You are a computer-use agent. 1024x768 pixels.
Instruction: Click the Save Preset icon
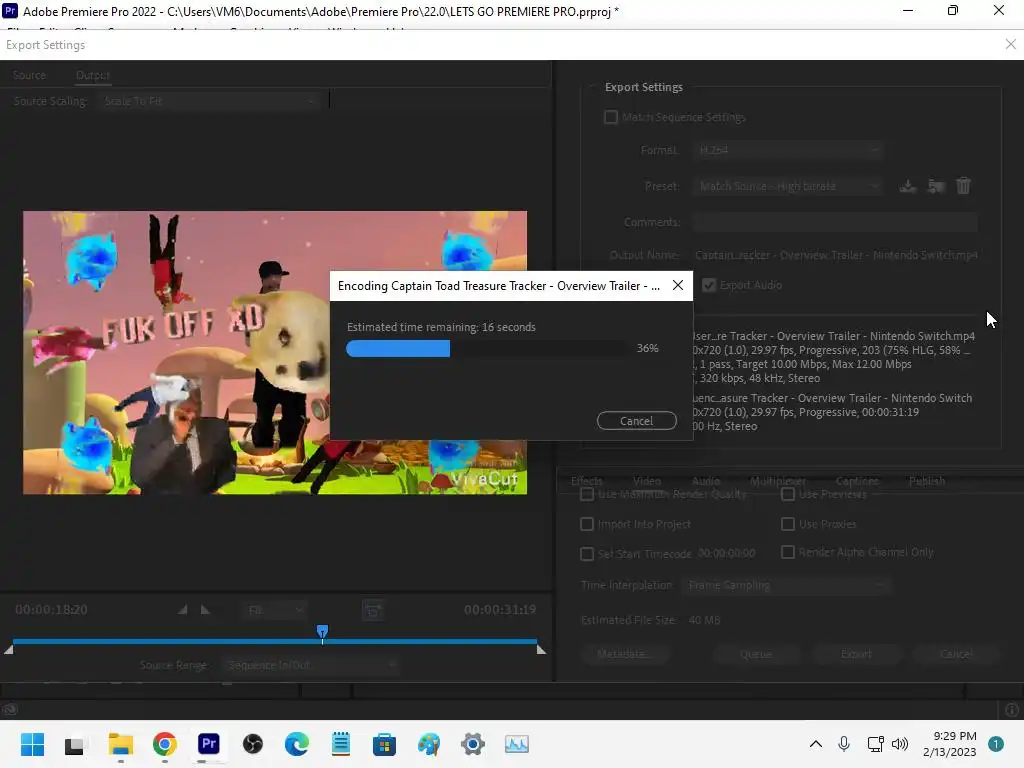(908, 187)
